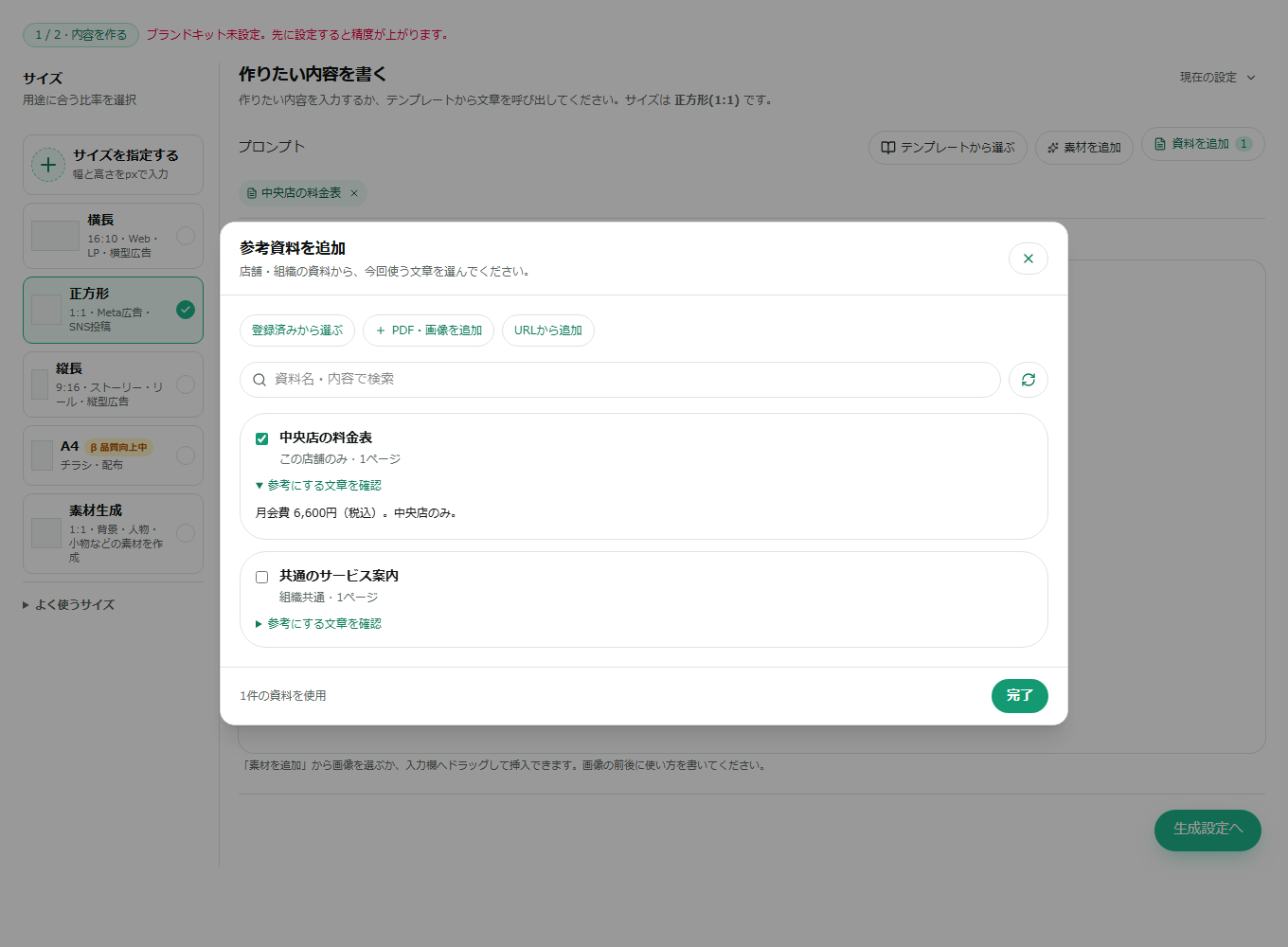Viewport: 1288px width, 947px height.
Task: Click the サイズを指定する label
Action: pos(126,155)
